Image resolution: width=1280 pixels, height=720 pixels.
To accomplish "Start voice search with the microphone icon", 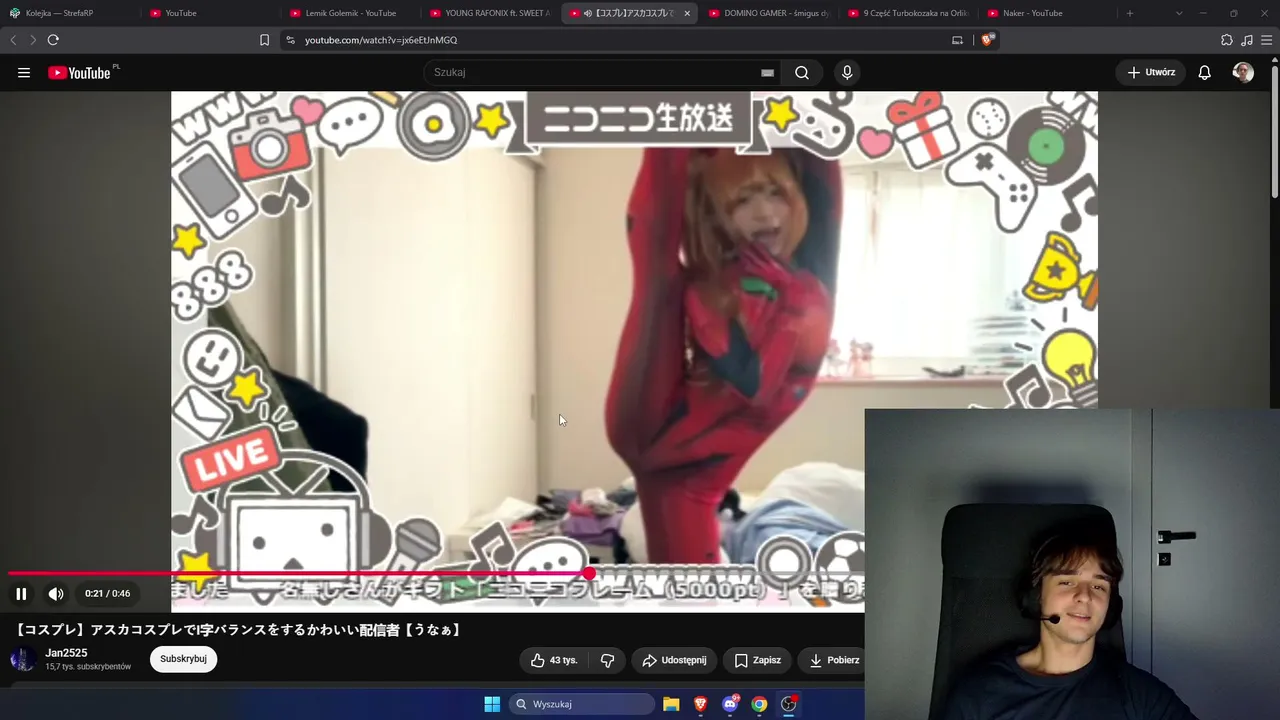I will point(847,72).
